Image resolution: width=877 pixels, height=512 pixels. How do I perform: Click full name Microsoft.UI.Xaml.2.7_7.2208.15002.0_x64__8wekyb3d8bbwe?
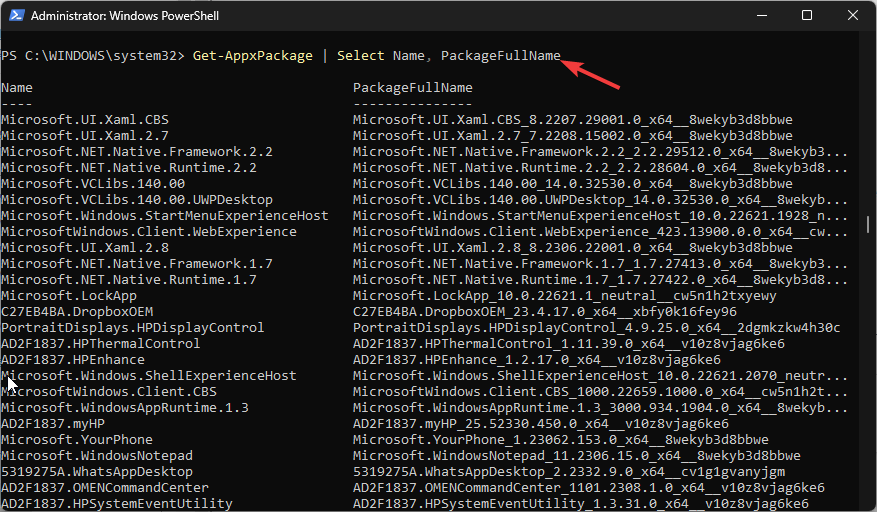(573, 136)
